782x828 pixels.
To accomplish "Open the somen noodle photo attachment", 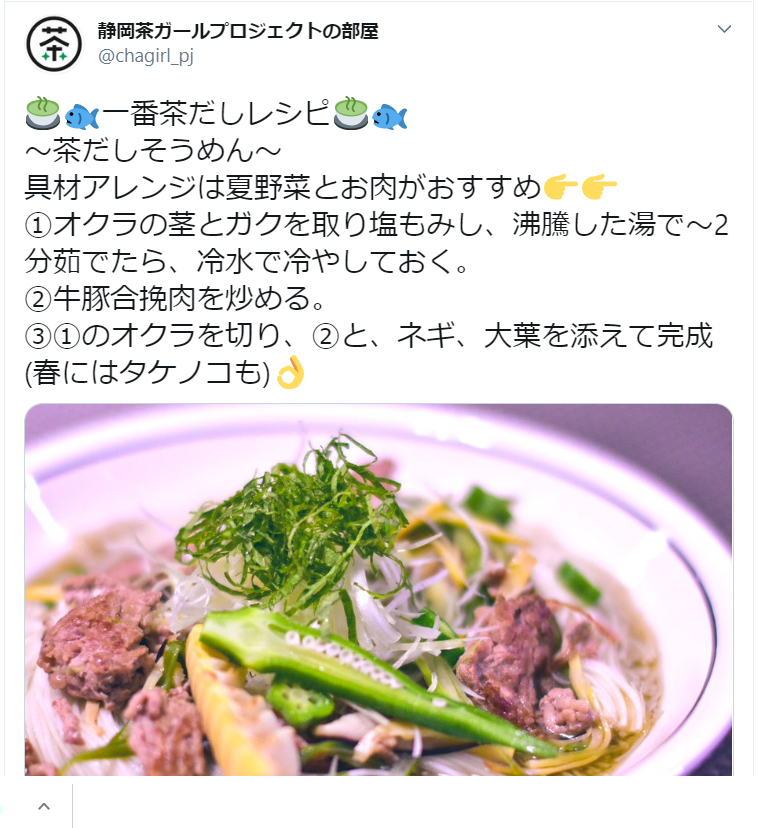I will click(378, 589).
